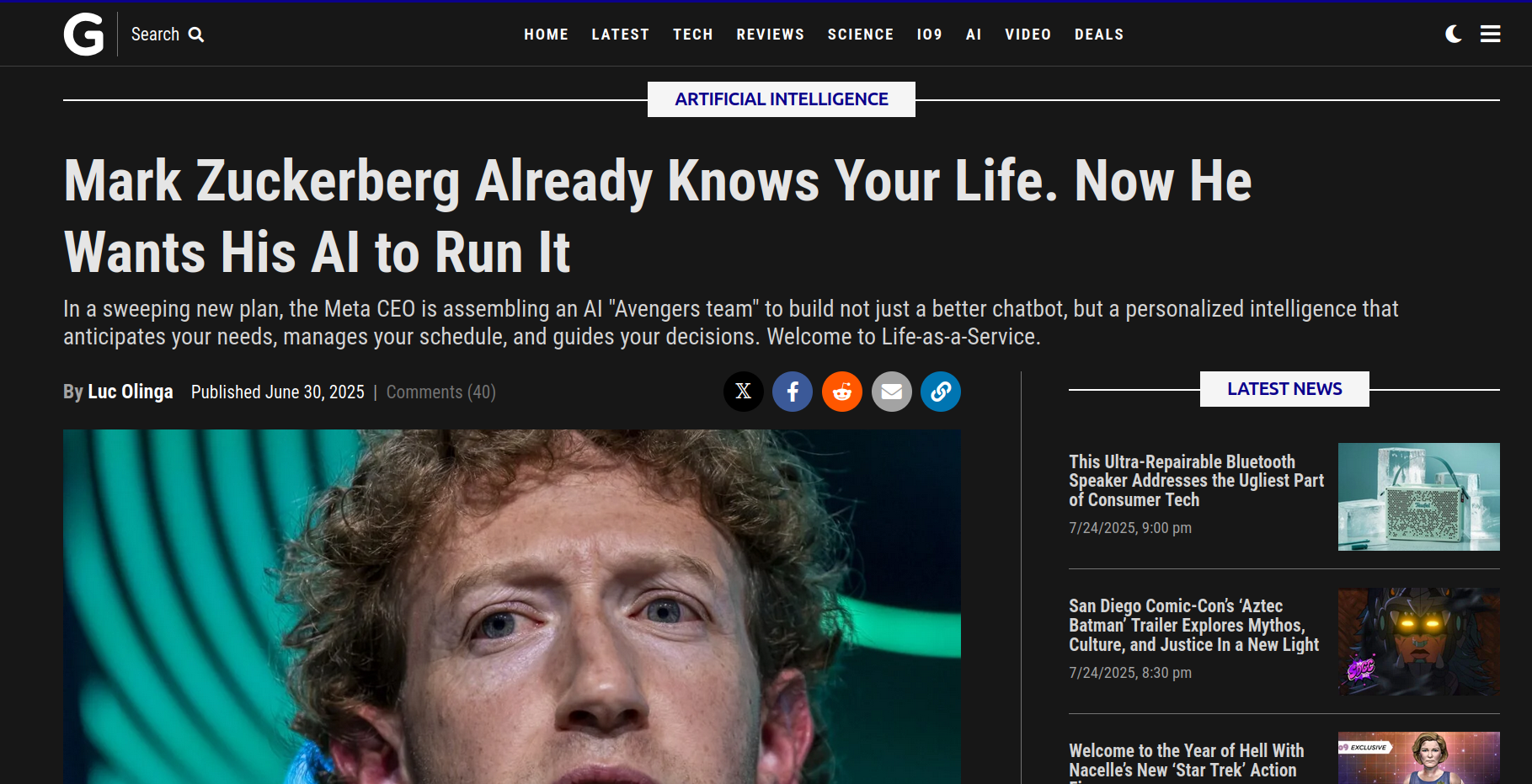Share article on X
This screenshot has width=1532, height=784.
pos(744,392)
